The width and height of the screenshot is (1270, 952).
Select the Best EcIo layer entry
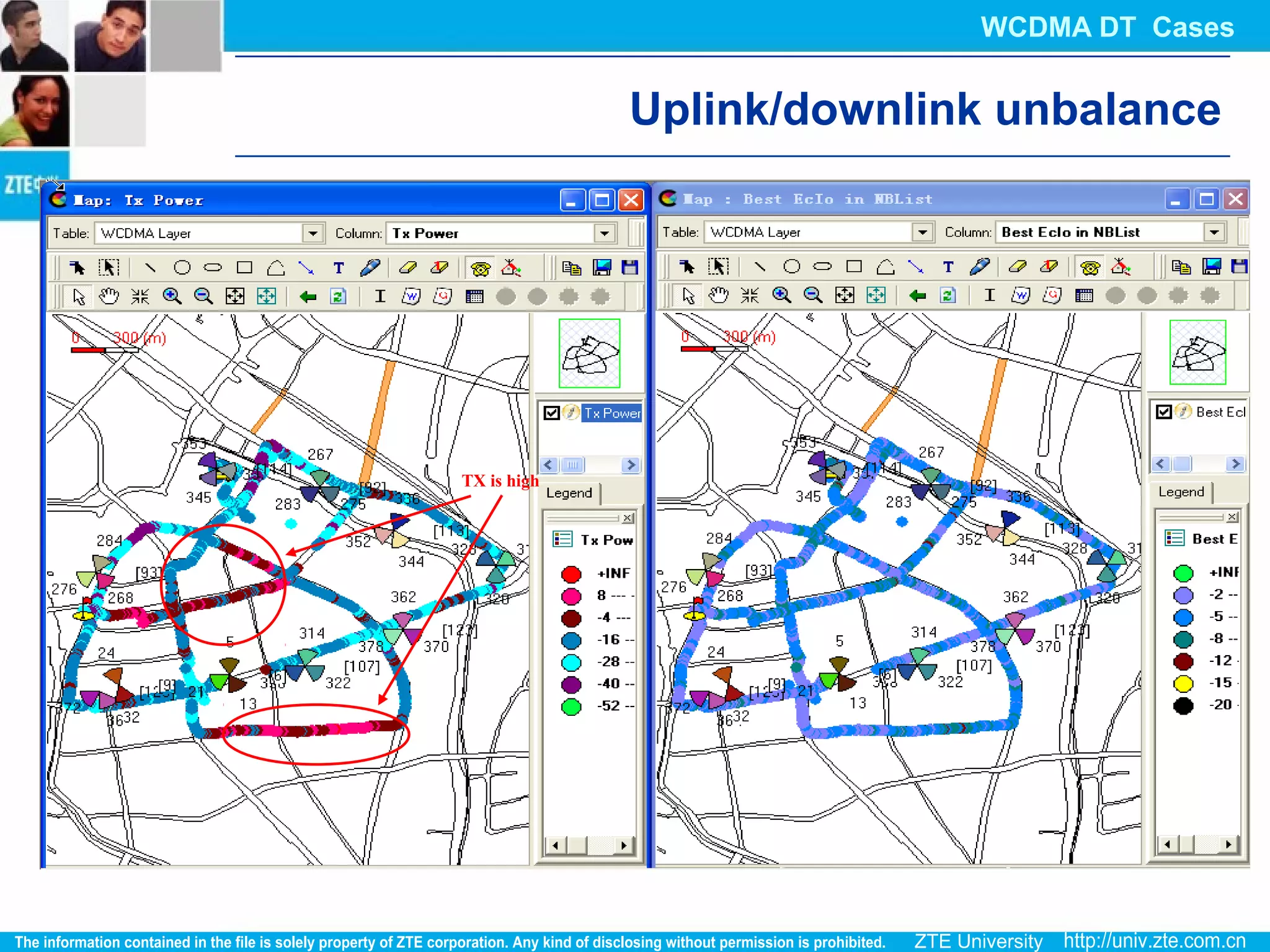(1220, 412)
